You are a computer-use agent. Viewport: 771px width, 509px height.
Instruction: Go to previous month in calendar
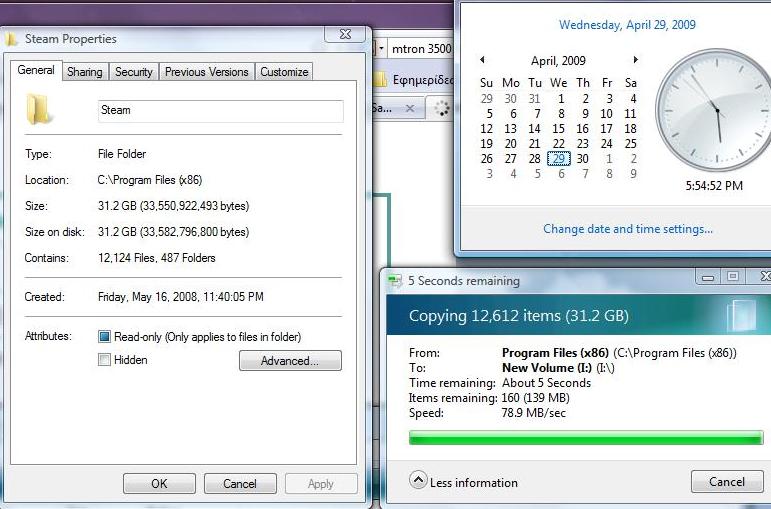tap(482, 60)
